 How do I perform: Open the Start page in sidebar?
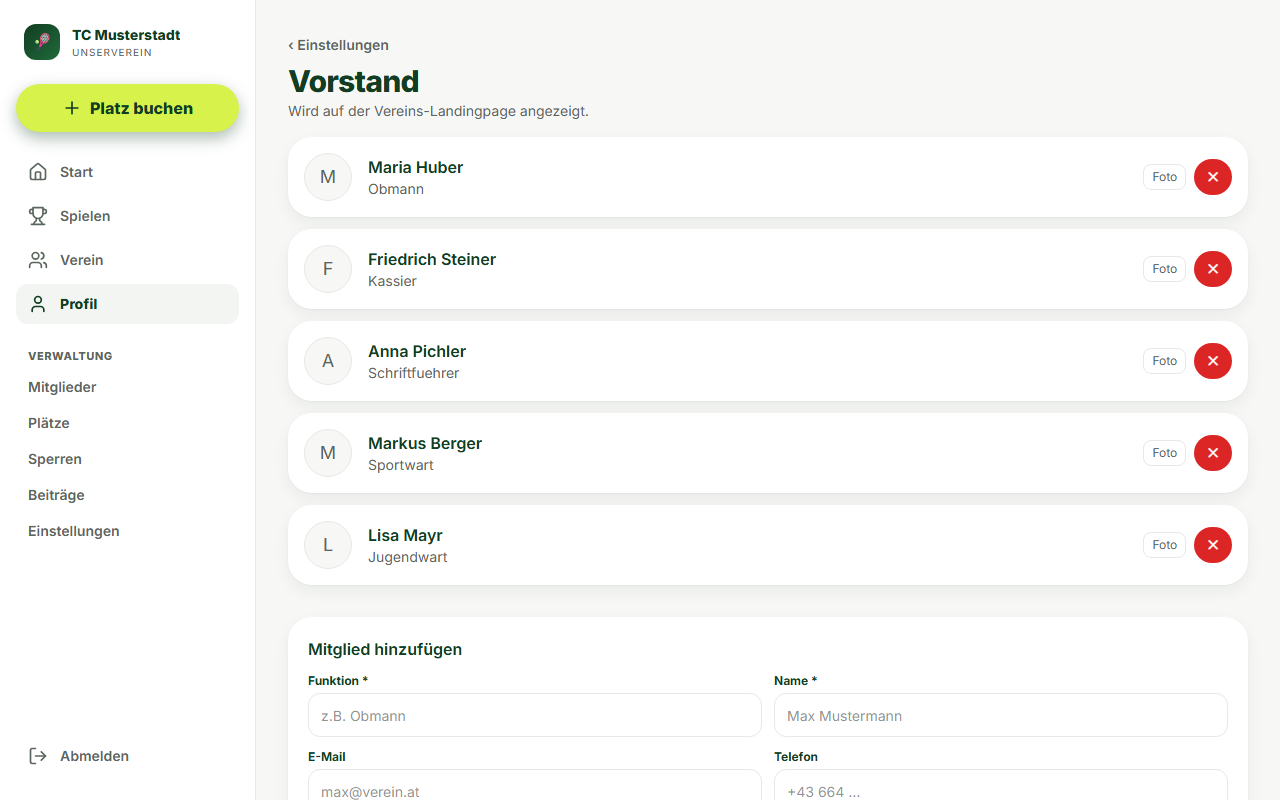click(x=127, y=172)
